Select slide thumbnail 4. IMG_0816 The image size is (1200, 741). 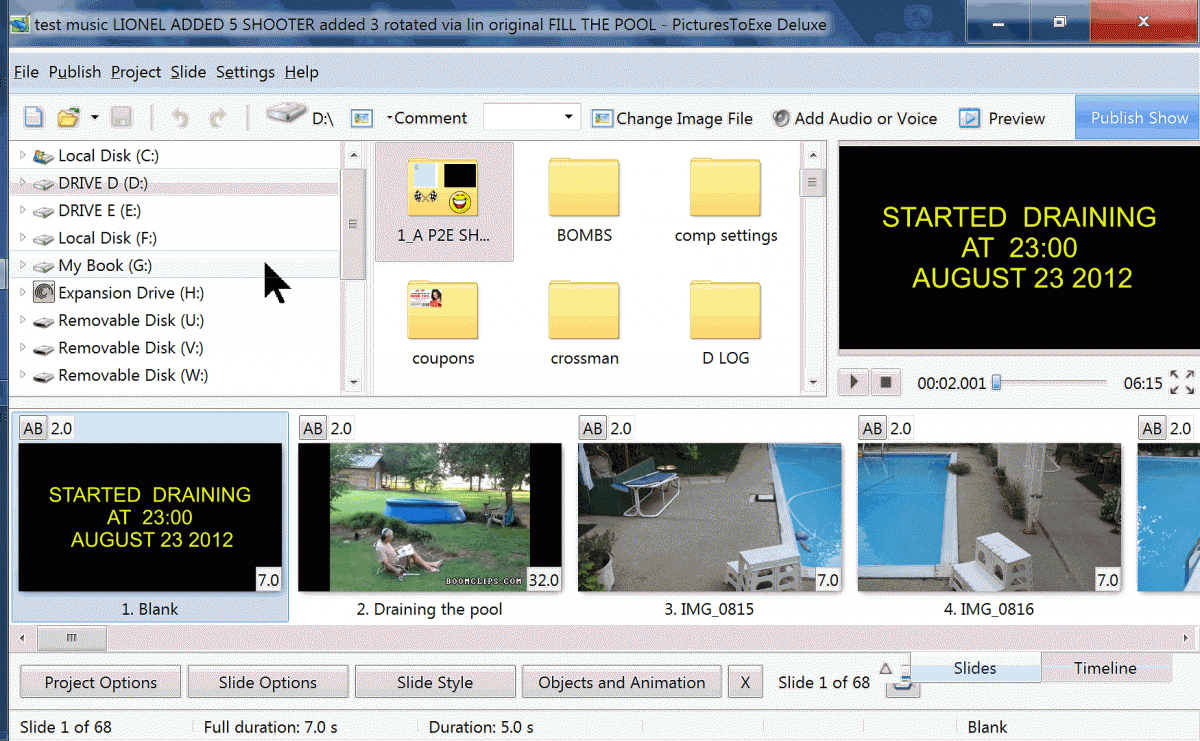tap(990, 518)
